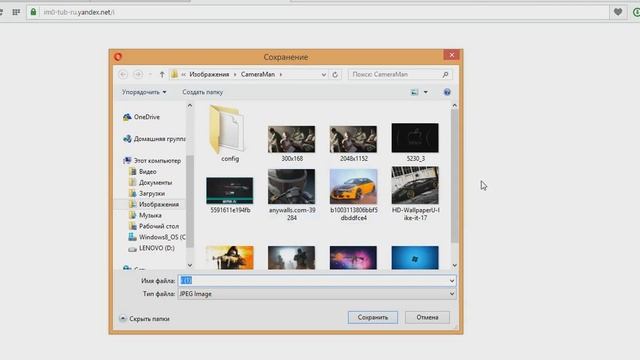Open the recent locations dropdown arrow
The height and width of the screenshot is (360, 640).
click(x=150, y=74)
